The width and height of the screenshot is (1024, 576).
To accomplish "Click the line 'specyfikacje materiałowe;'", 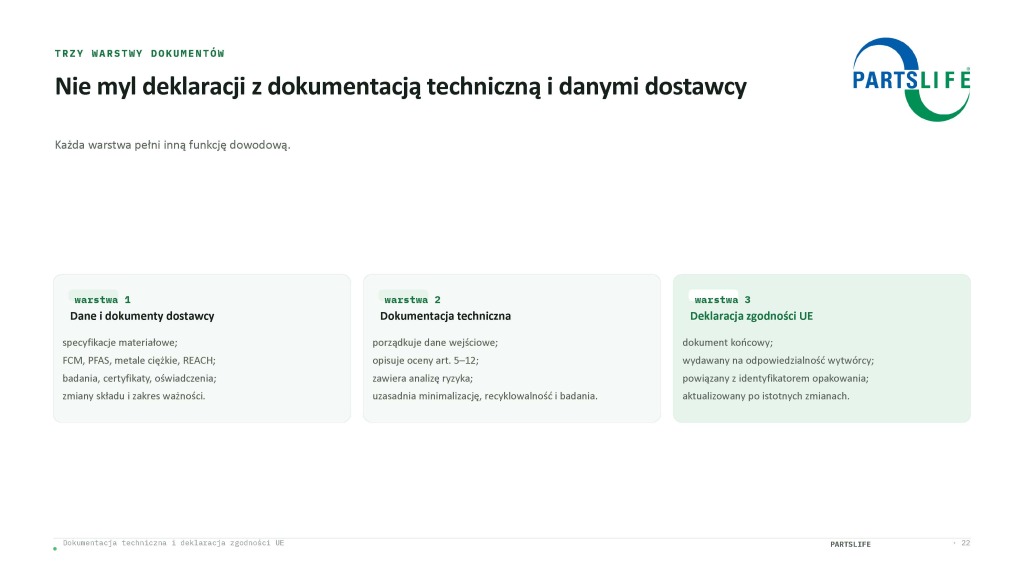I will point(120,342).
